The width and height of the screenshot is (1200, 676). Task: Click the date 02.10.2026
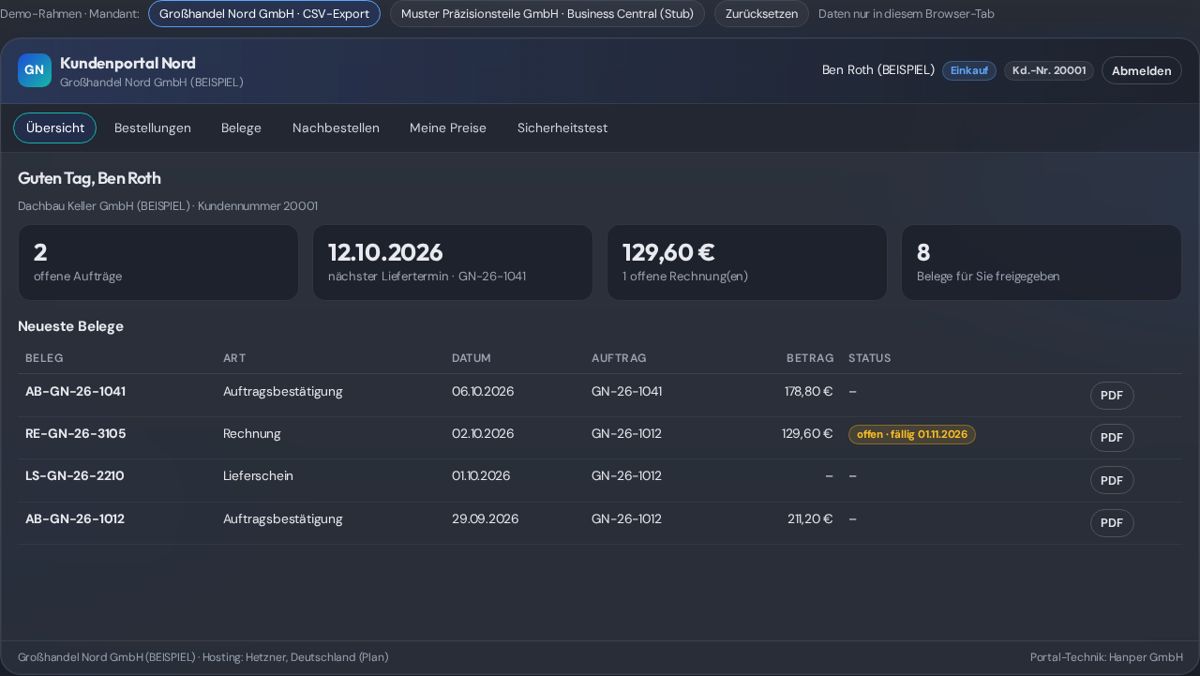coord(483,434)
